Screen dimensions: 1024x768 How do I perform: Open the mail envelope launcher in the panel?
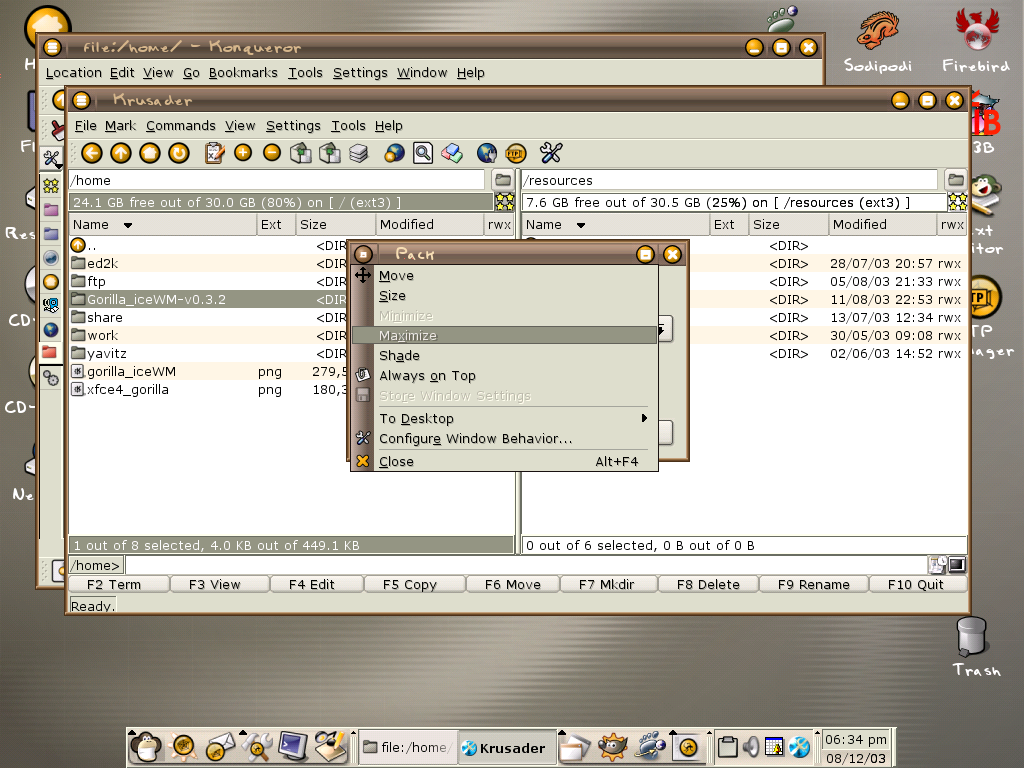coord(220,746)
